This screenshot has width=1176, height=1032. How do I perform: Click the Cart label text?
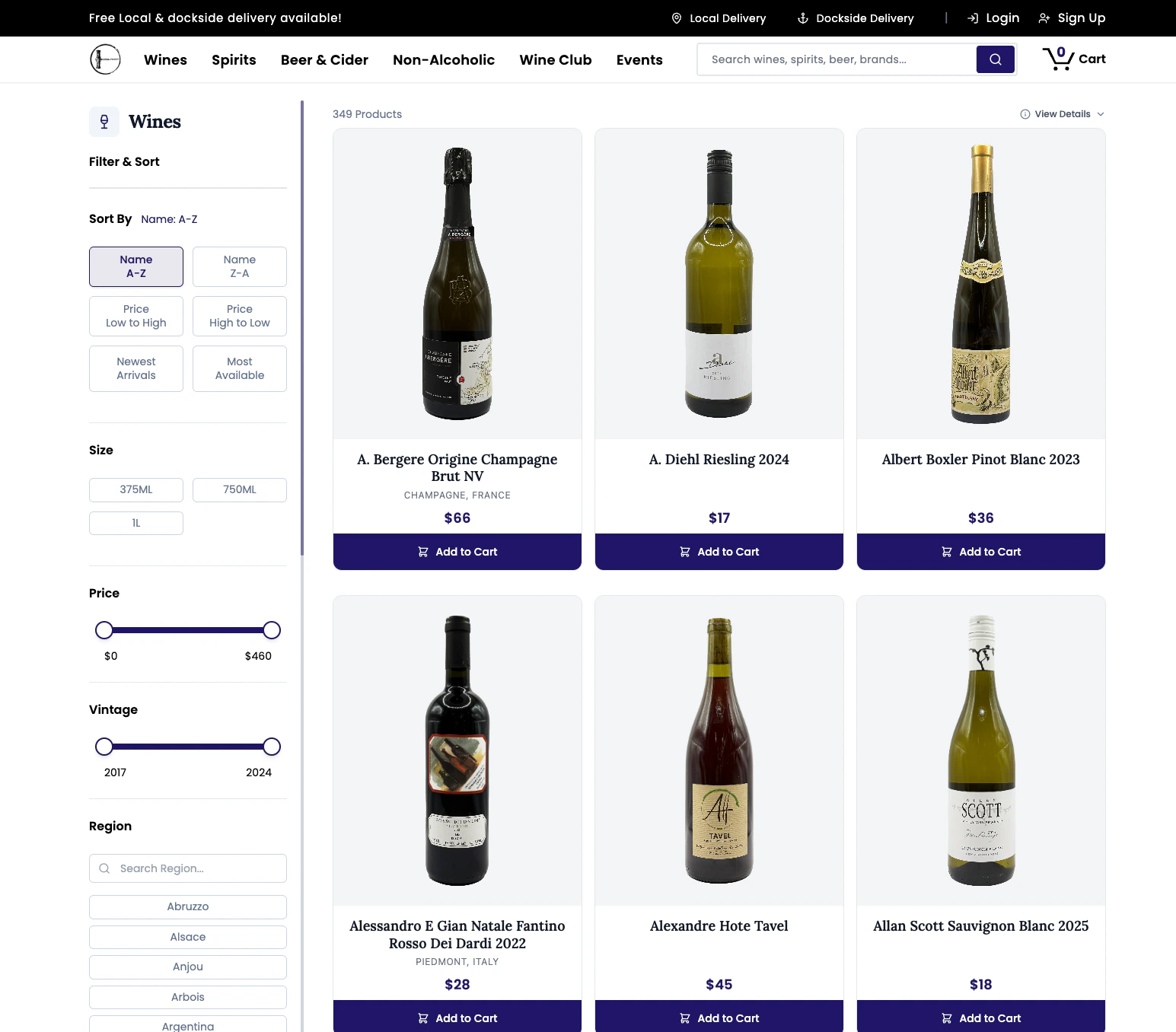point(1092,59)
